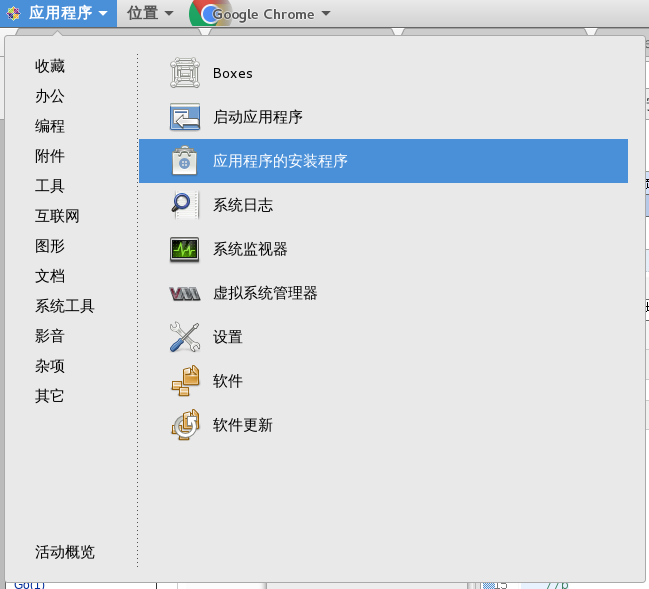
Task: Click the 虚拟系统管理器 VM icon
Action: [185, 293]
